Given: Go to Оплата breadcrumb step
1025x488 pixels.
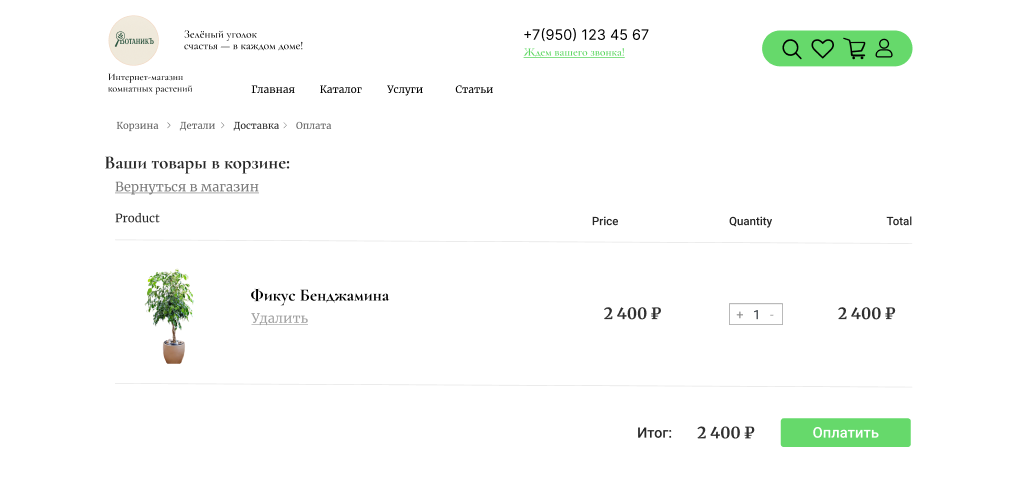Looking at the screenshot, I should point(313,125).
